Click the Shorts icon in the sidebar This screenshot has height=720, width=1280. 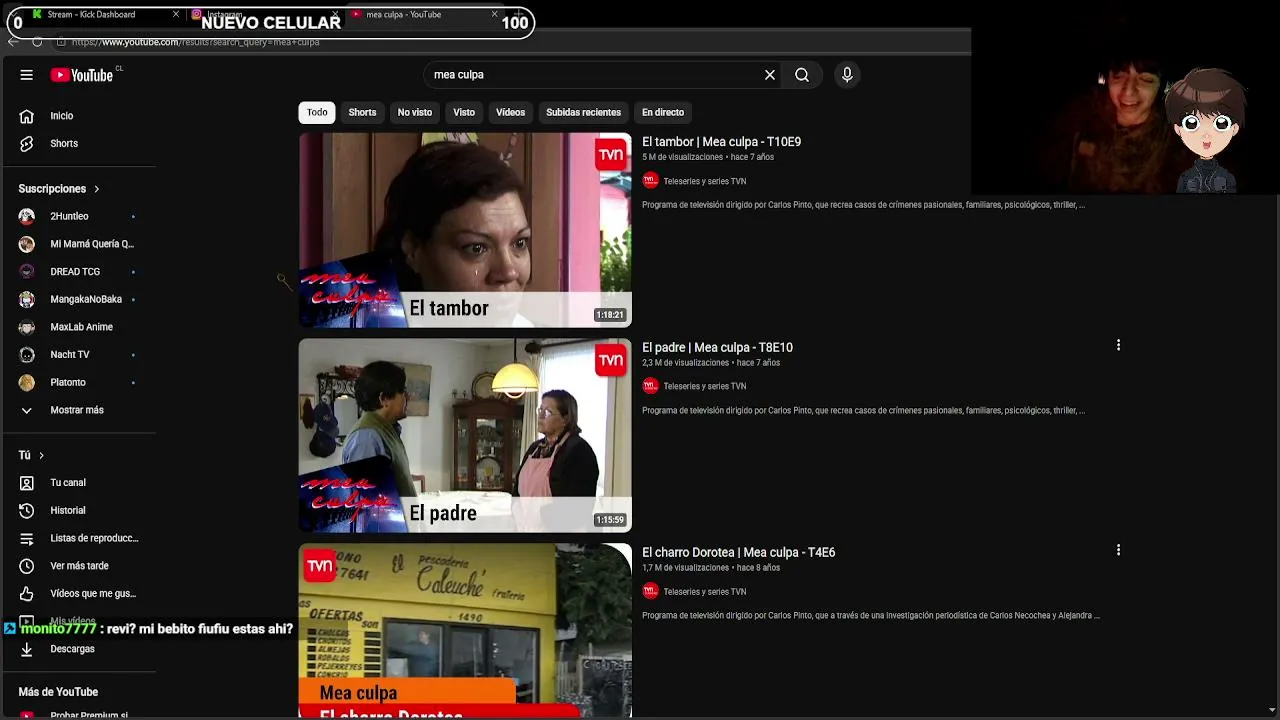point(27,144)
